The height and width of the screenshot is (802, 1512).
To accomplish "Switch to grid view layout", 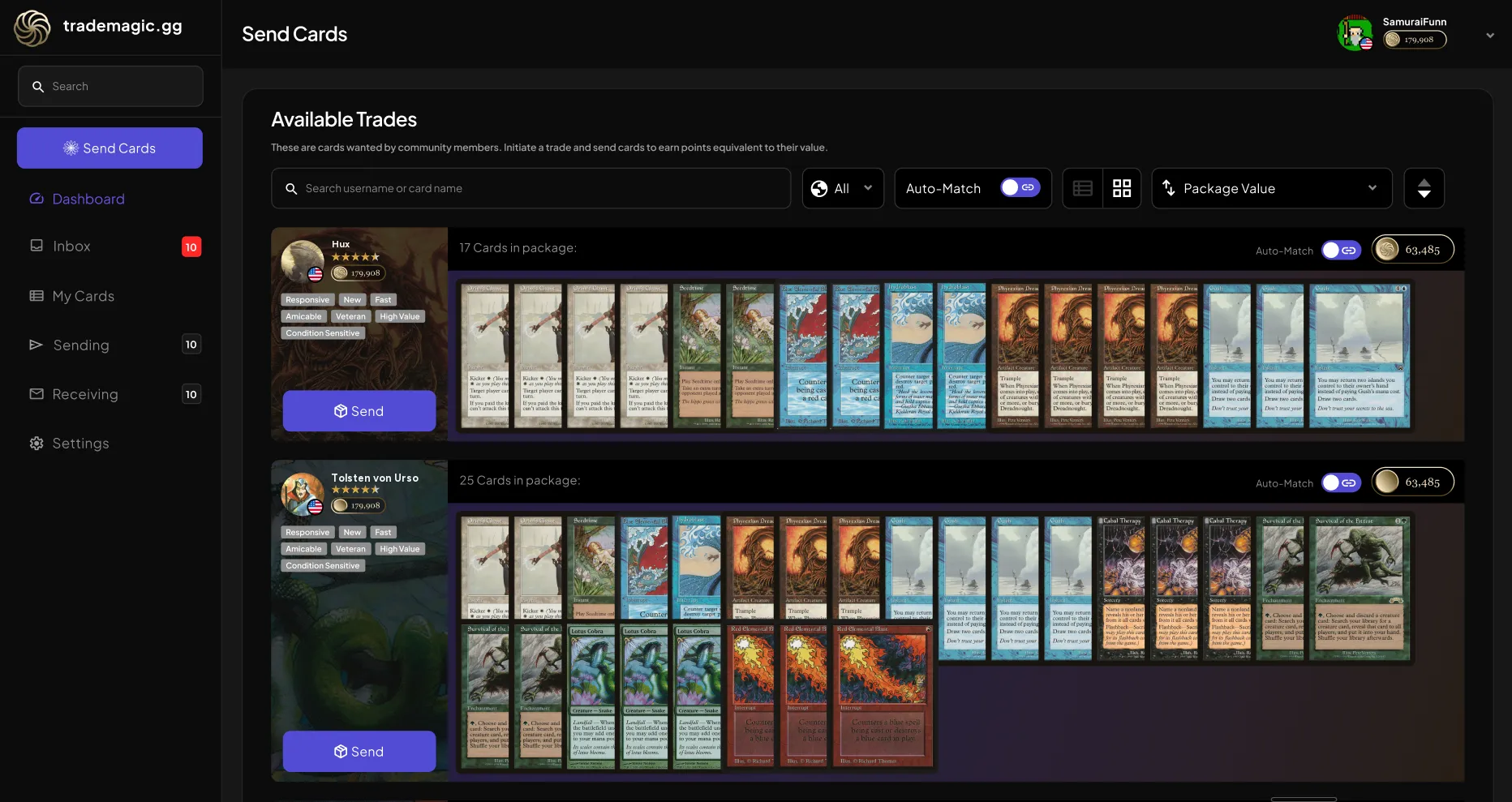I will pos(1122,188).
